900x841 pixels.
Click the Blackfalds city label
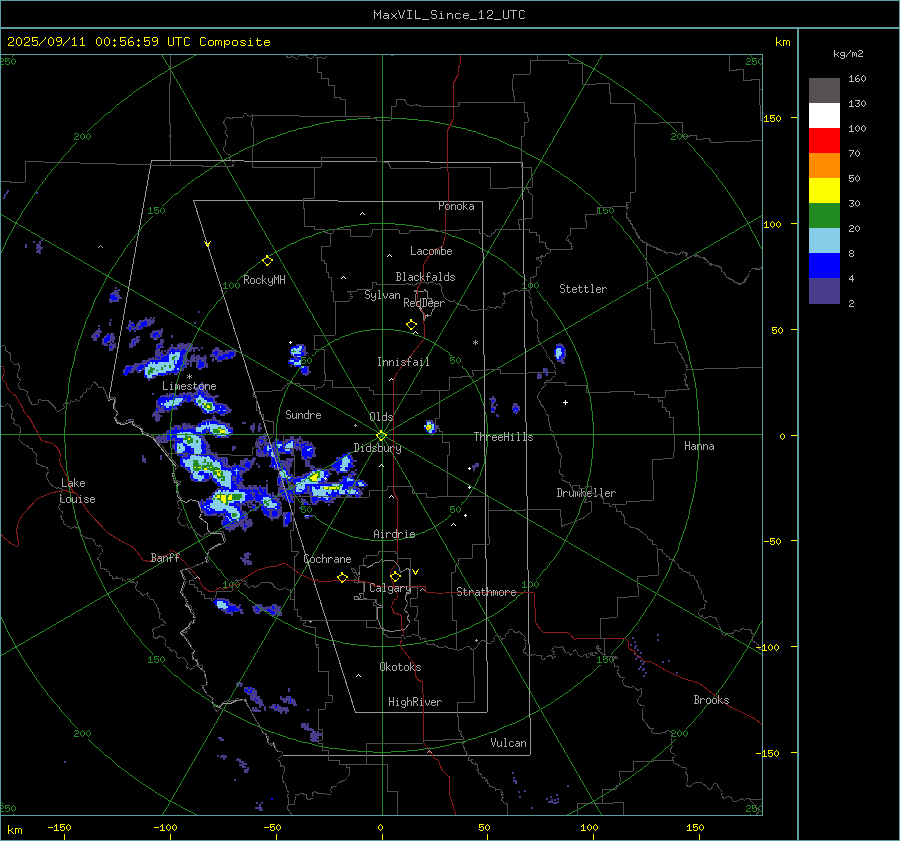(x=425, y=277)
